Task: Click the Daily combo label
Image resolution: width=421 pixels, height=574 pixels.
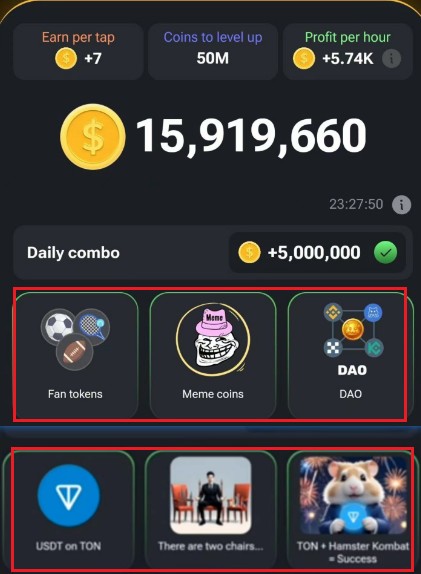Action: click(x=73, y=253)
